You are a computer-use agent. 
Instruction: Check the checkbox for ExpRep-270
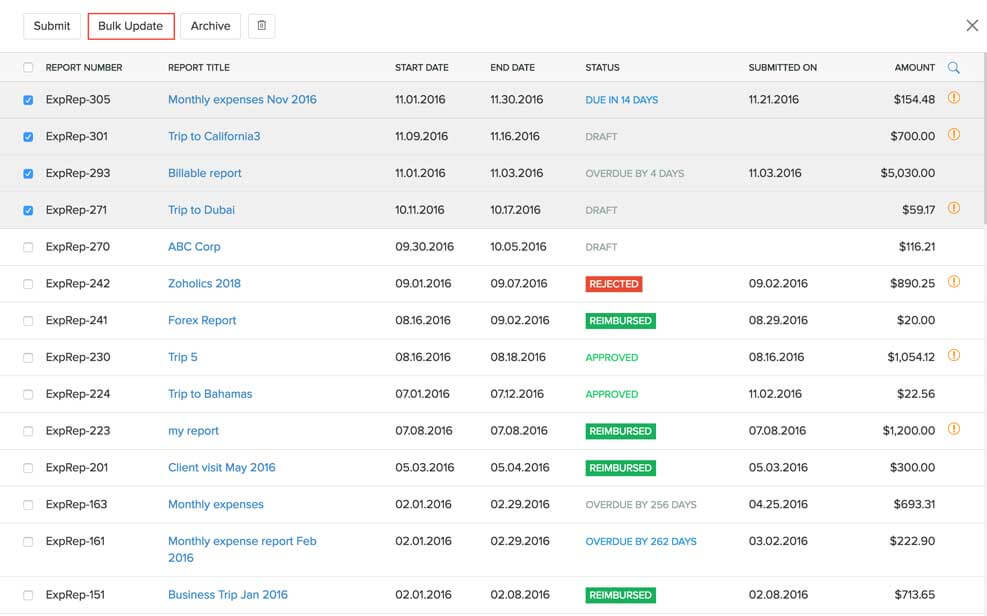tap(27, 245)
